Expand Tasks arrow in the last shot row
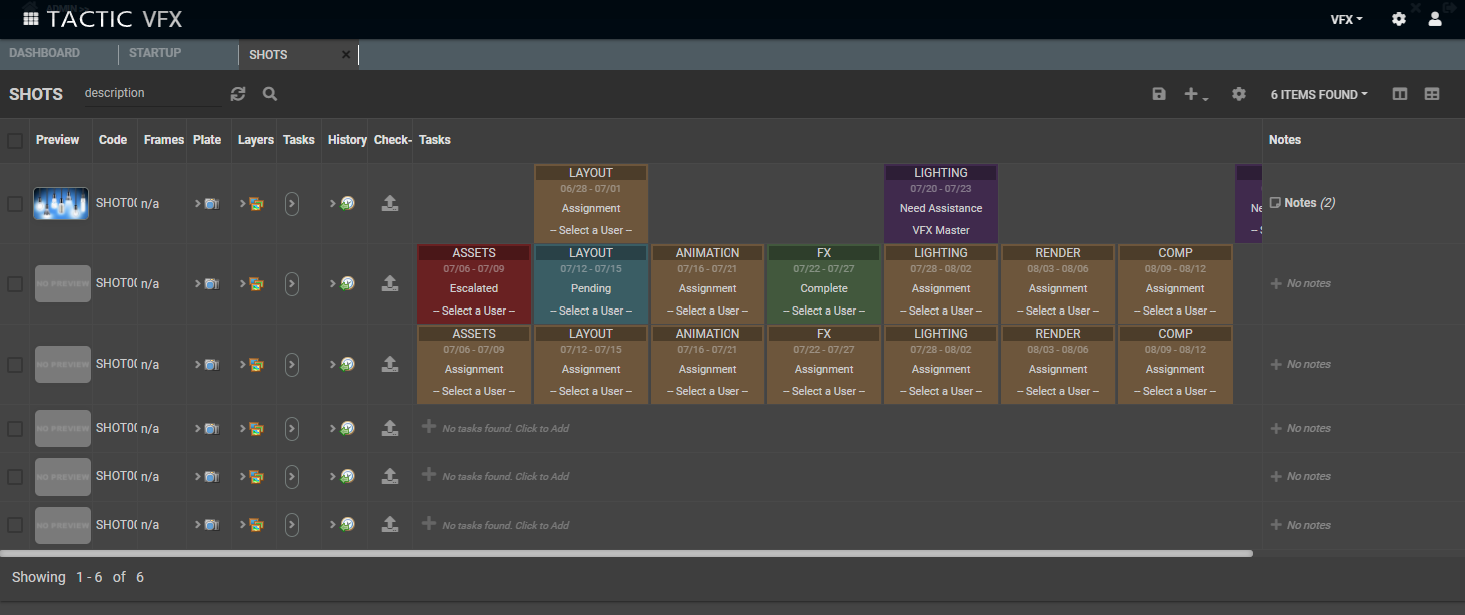Image resolution: width=1465 pixels, height=615 pixels. coord(291,525)
